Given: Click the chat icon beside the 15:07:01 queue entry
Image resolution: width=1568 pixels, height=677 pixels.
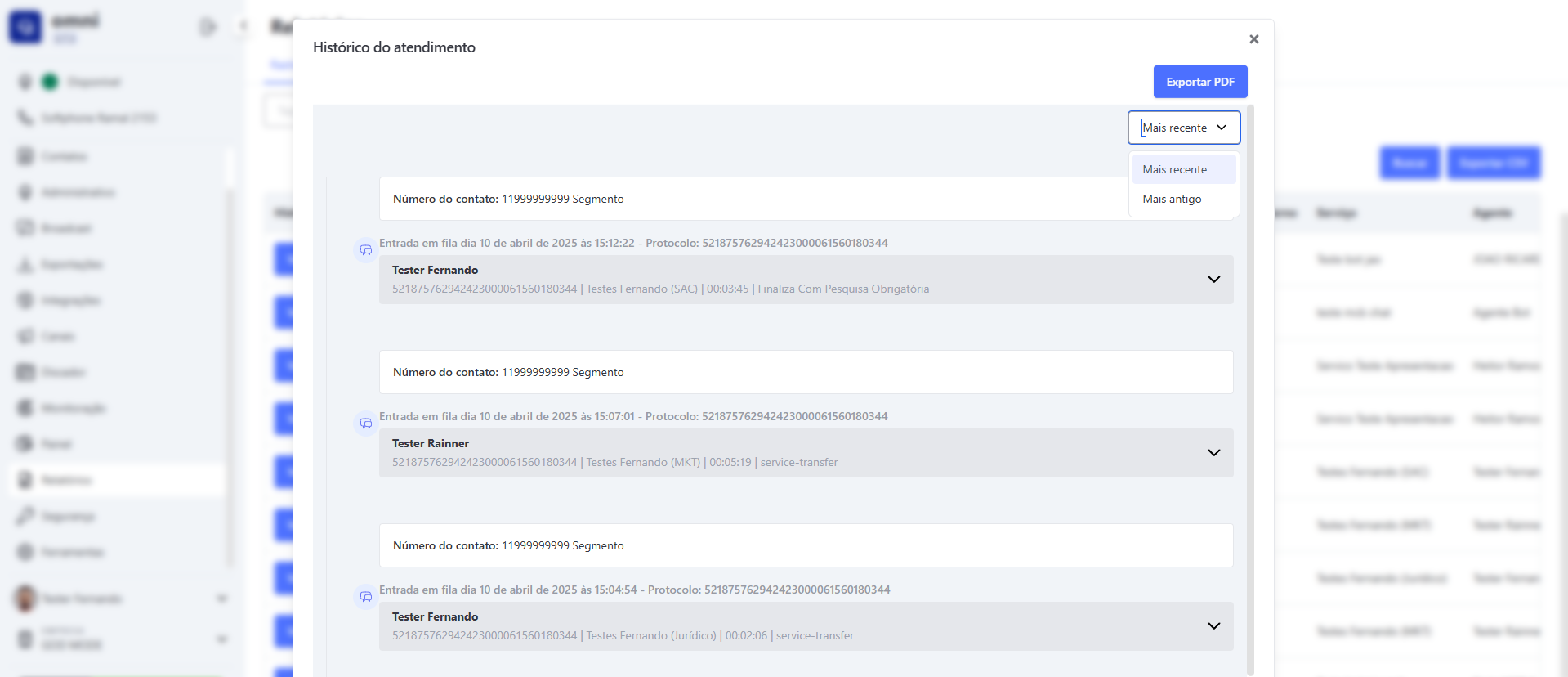Looking at the screenshot, I should 365,424.
